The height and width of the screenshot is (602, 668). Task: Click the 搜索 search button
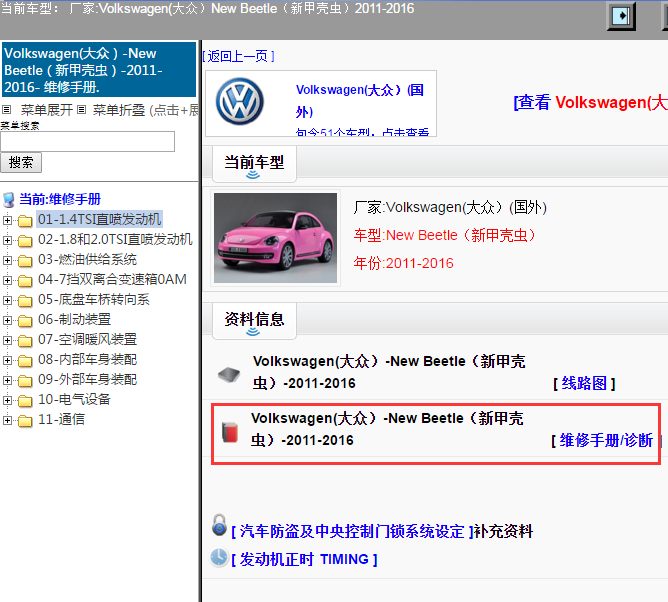21,162
